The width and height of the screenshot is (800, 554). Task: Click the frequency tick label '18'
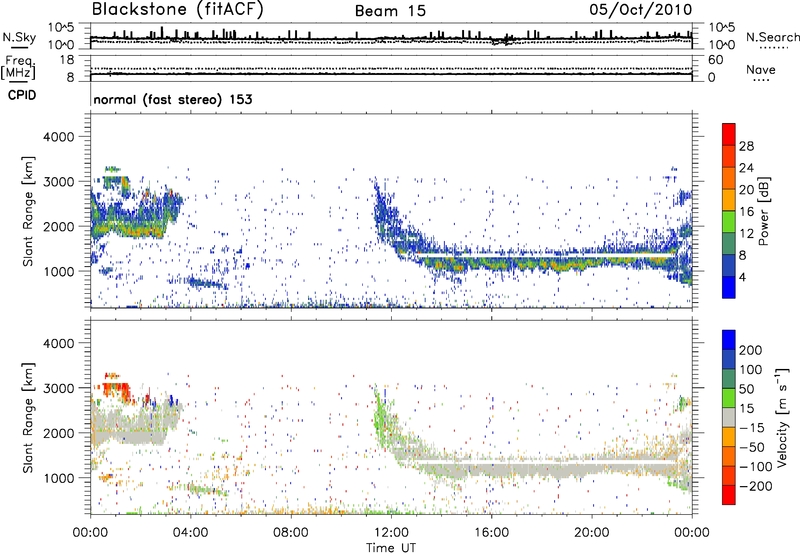(x=67, y=60)
